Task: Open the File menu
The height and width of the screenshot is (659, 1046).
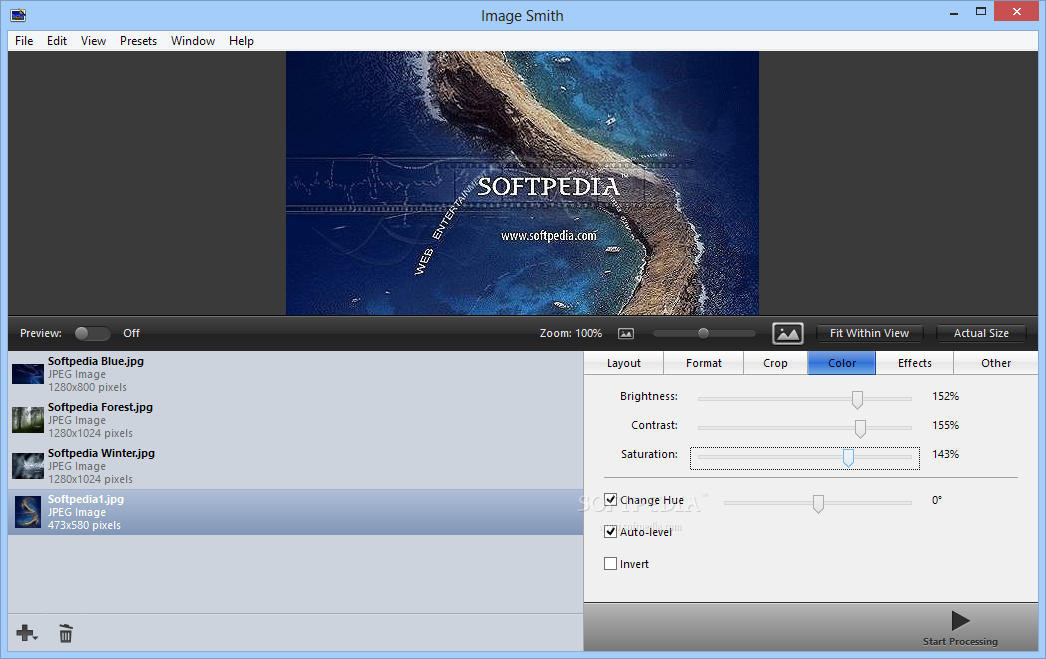Action: pyautogui.click(x=24, y=41)
